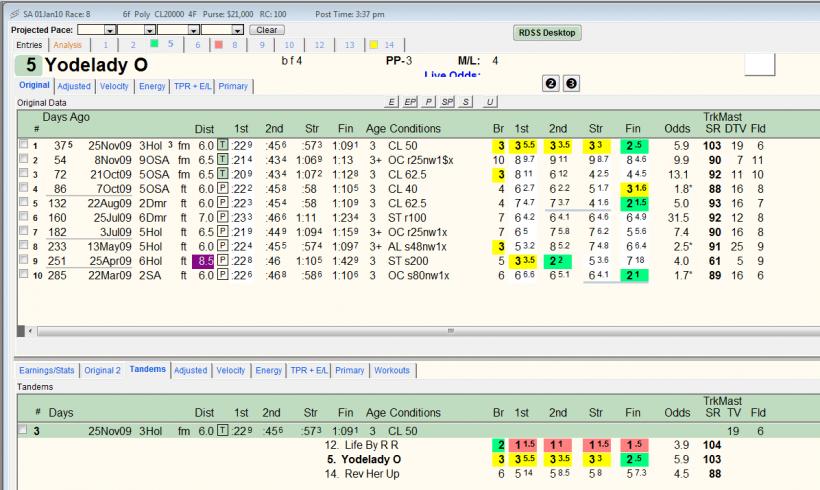Select horse tab 2

coord(133,45)
